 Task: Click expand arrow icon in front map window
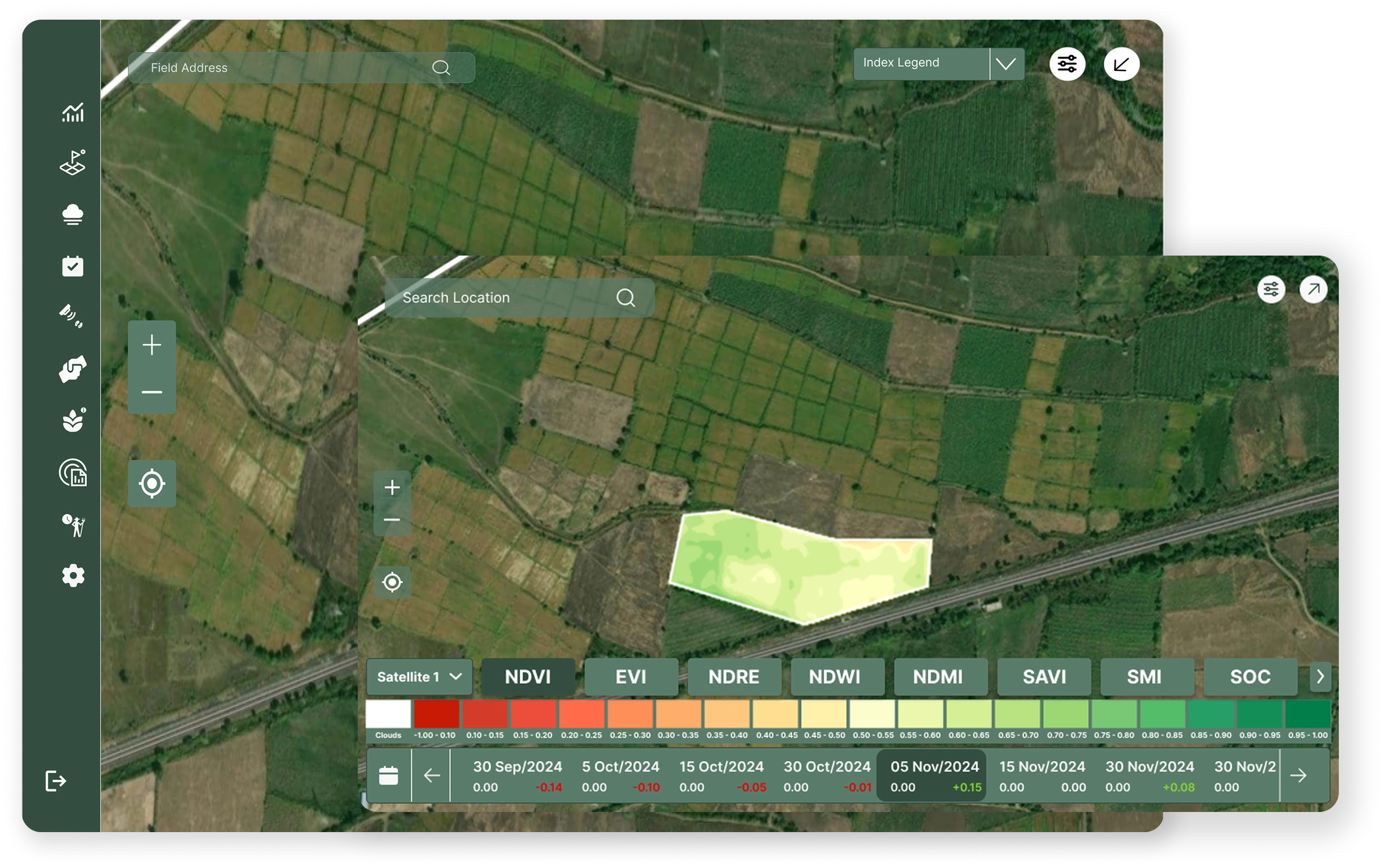tap(1313, 289)
